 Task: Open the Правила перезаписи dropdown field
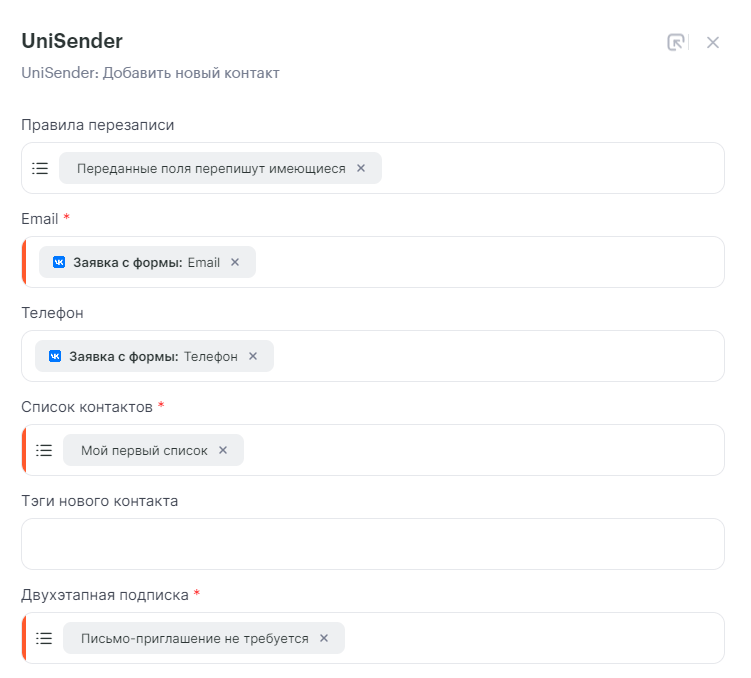pos(373,168)
